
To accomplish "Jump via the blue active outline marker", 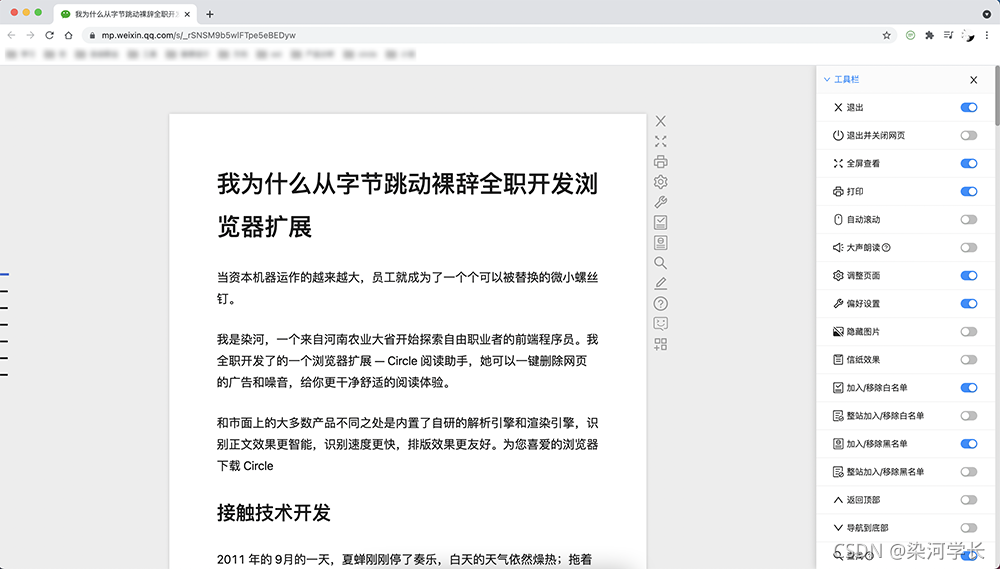I will pos(4,274).
